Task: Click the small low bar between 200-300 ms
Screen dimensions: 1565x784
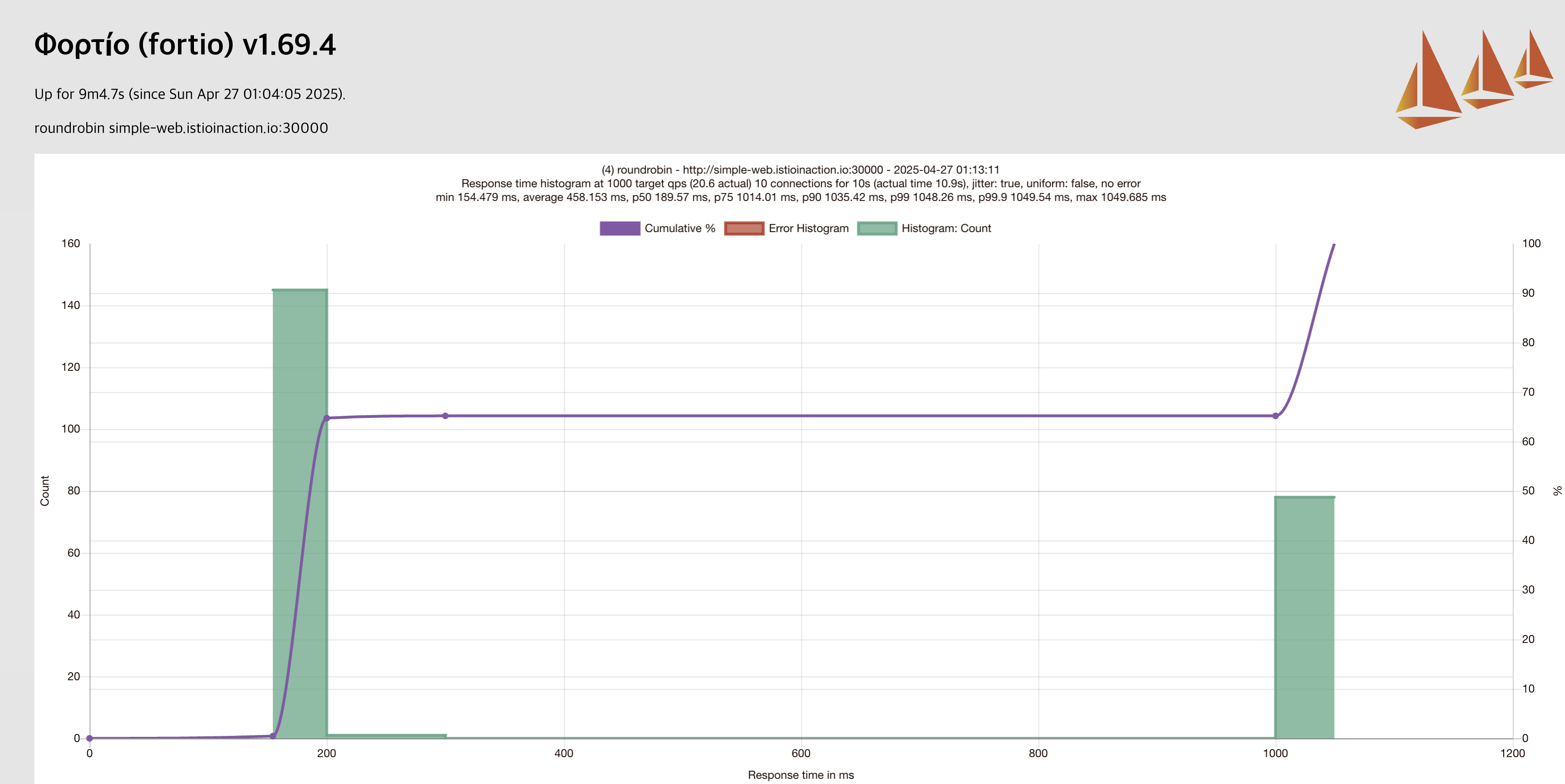Action: [x=387, y=735]
